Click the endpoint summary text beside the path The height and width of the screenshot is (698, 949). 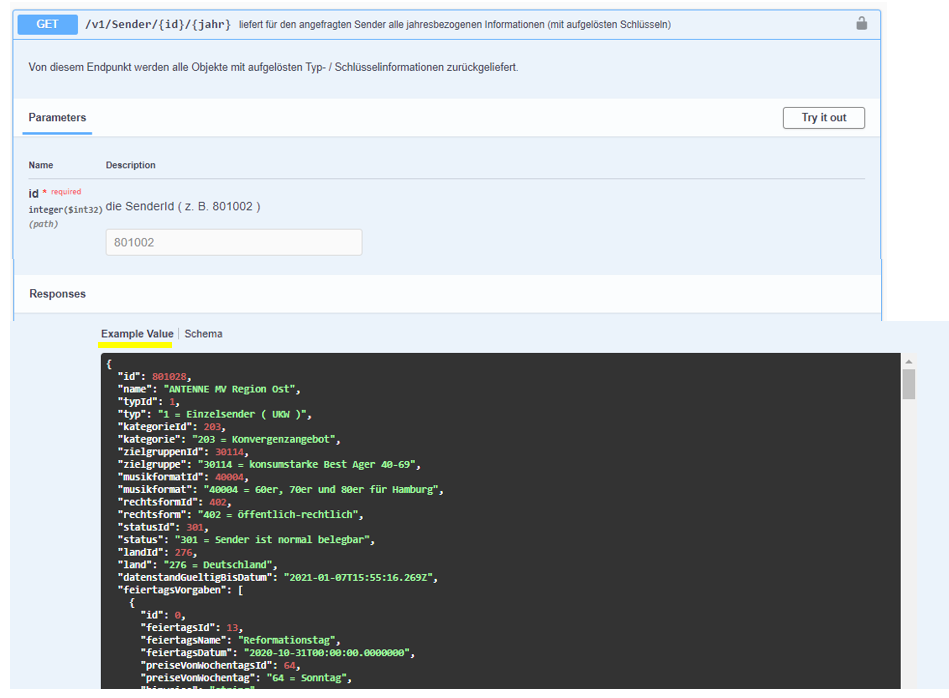455,24
